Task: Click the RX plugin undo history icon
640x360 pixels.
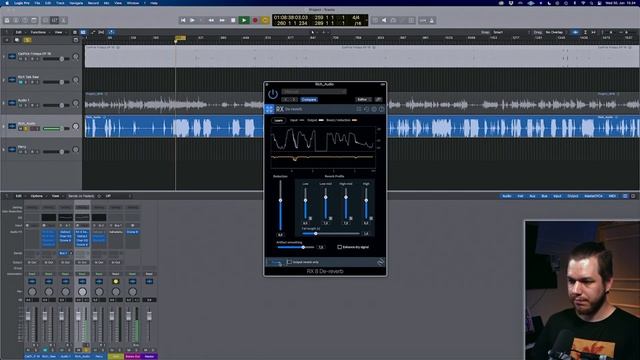Action: pyautogui.click(x=367, y=109)
